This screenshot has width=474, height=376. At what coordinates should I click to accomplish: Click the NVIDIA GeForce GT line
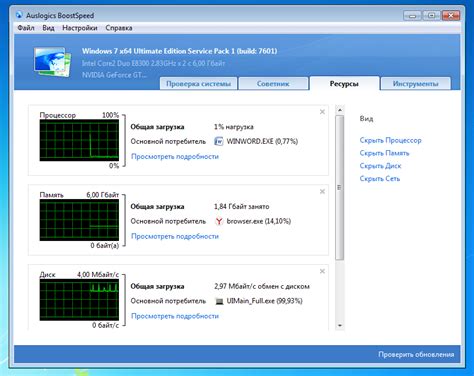point(114,75)
